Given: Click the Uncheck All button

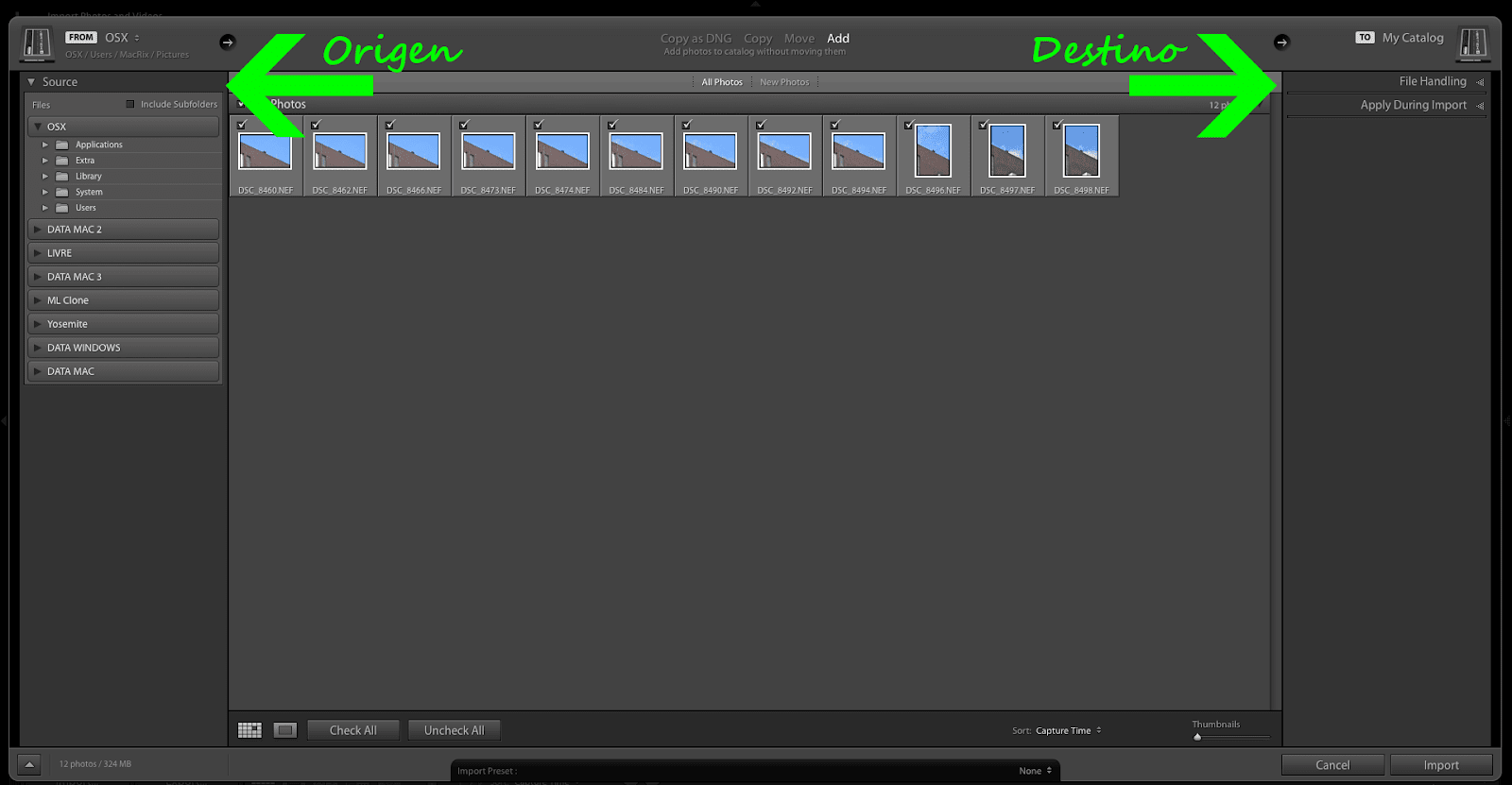Looking at the screenshot, I should [x=454, y=730].
